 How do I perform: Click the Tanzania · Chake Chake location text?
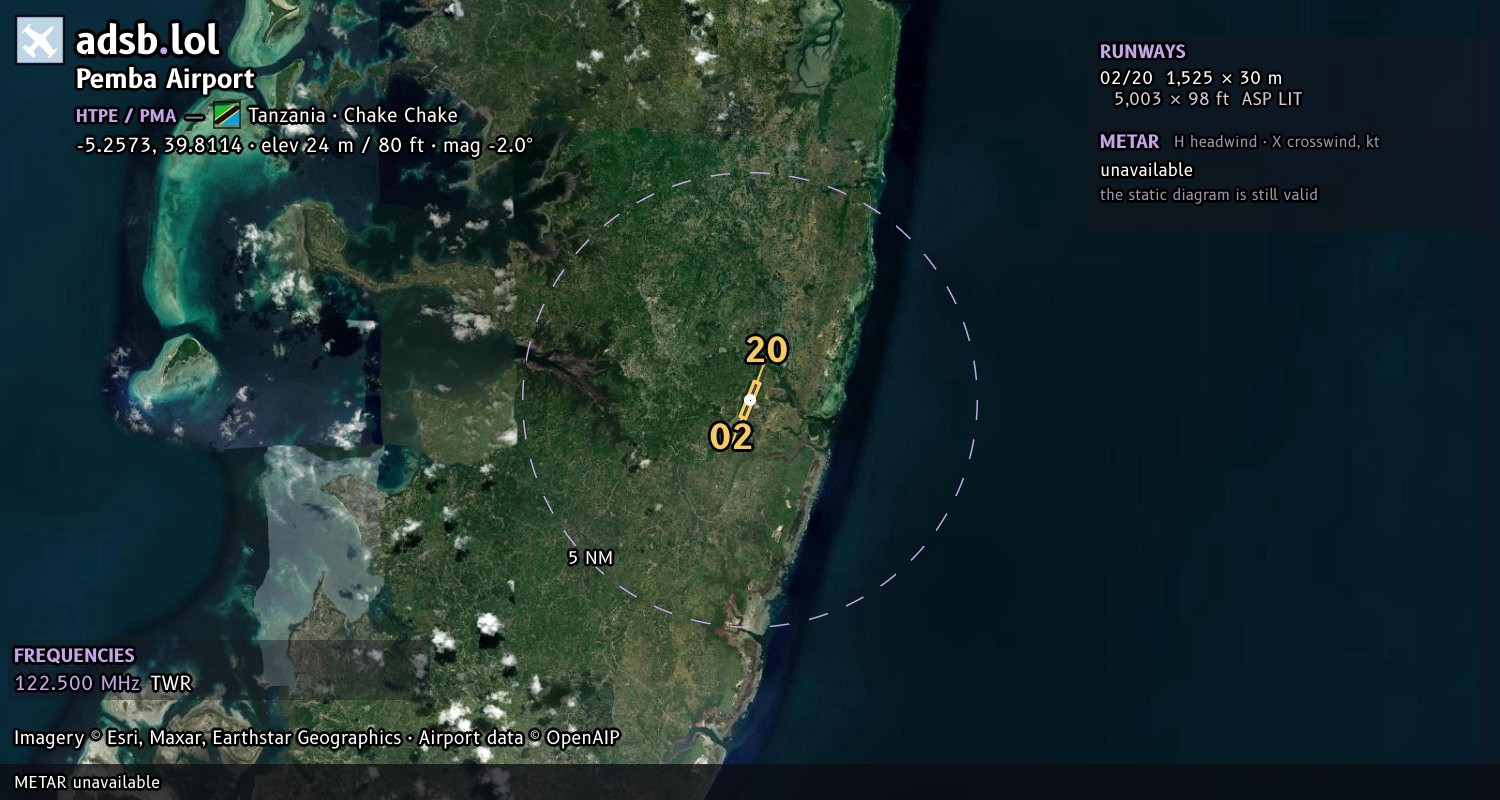point(353,115)
